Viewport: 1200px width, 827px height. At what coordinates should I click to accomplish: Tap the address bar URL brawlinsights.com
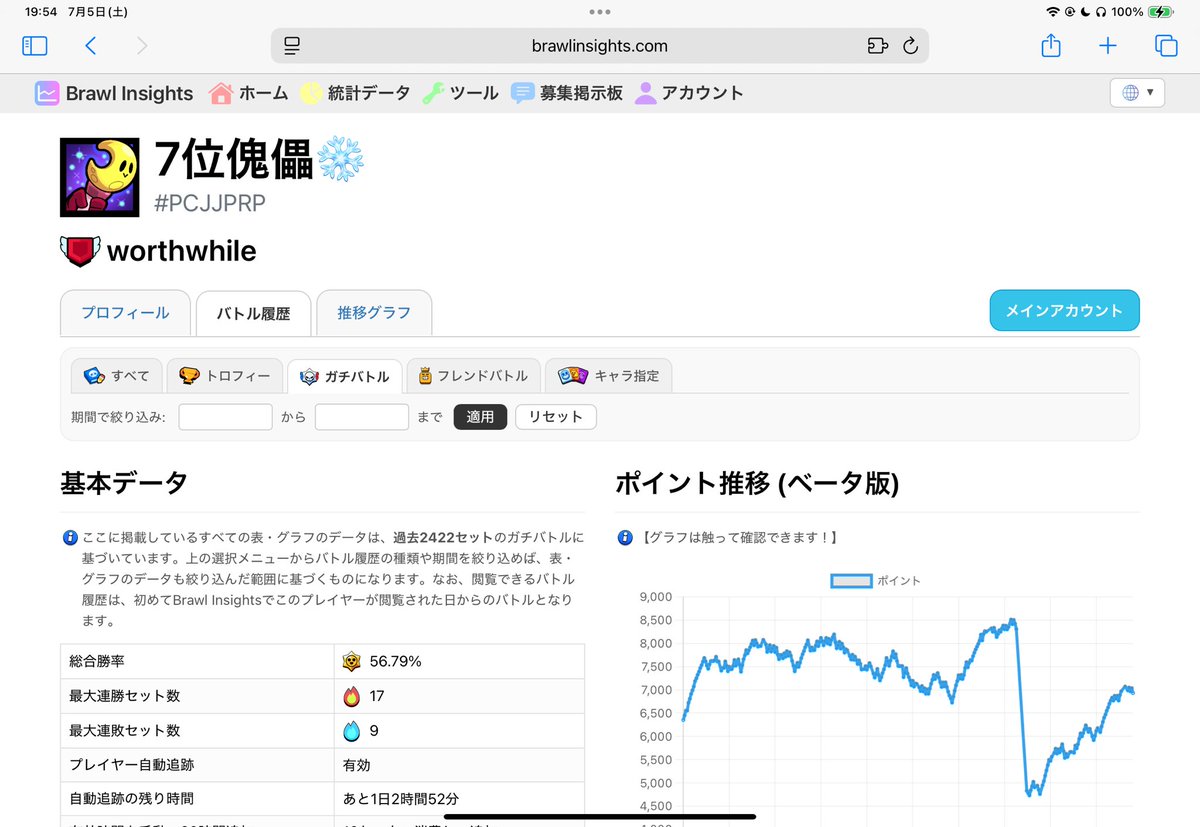click(600, 46)
